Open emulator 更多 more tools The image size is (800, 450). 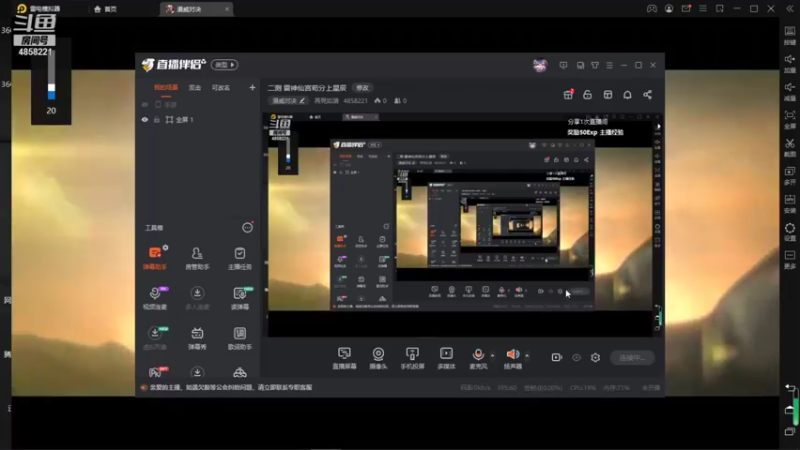click(789, 259)
